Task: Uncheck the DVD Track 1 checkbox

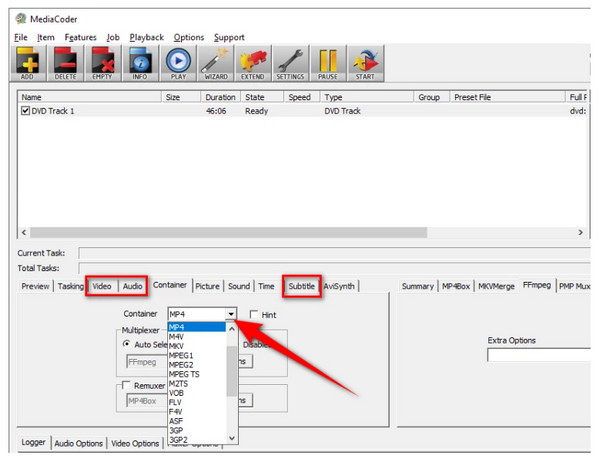Action: (x=25, y=111)
